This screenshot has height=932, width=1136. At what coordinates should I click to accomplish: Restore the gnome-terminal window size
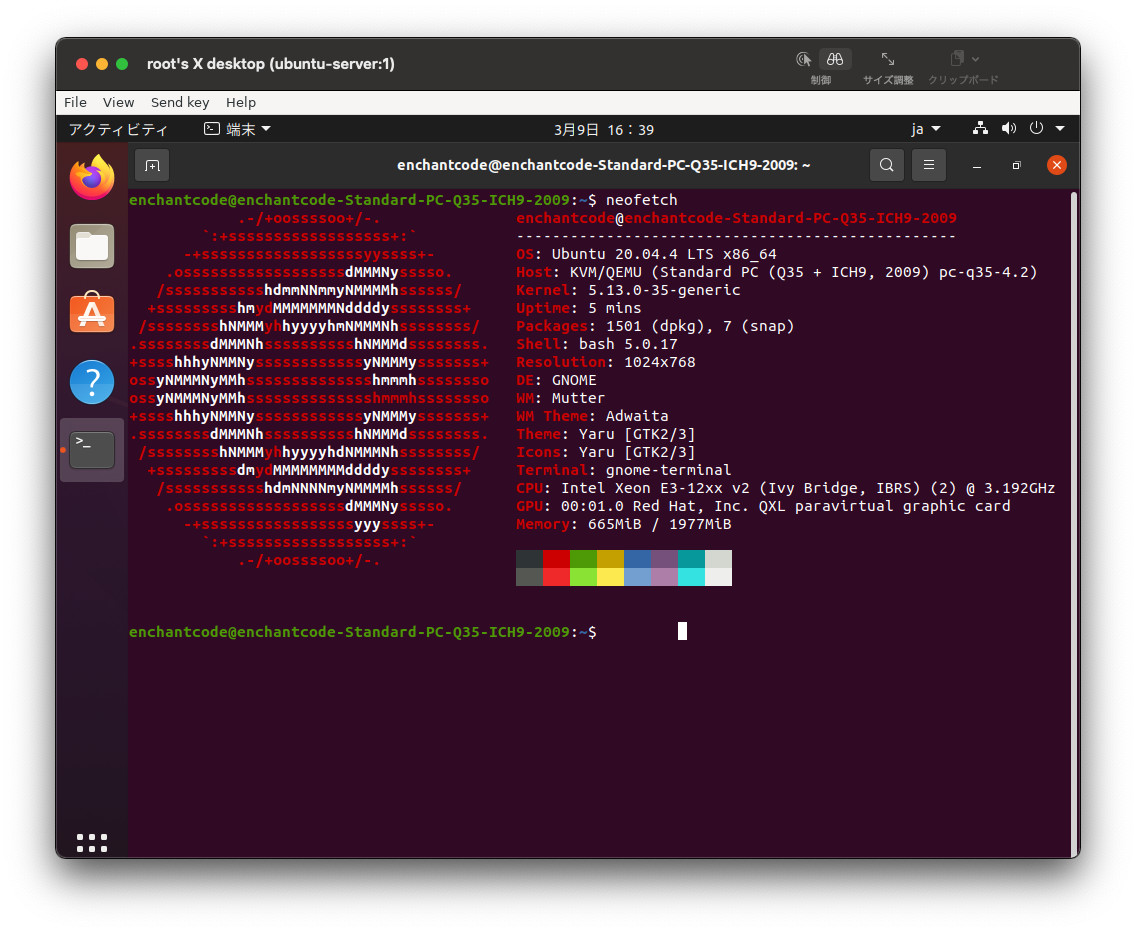[1016, 166]
